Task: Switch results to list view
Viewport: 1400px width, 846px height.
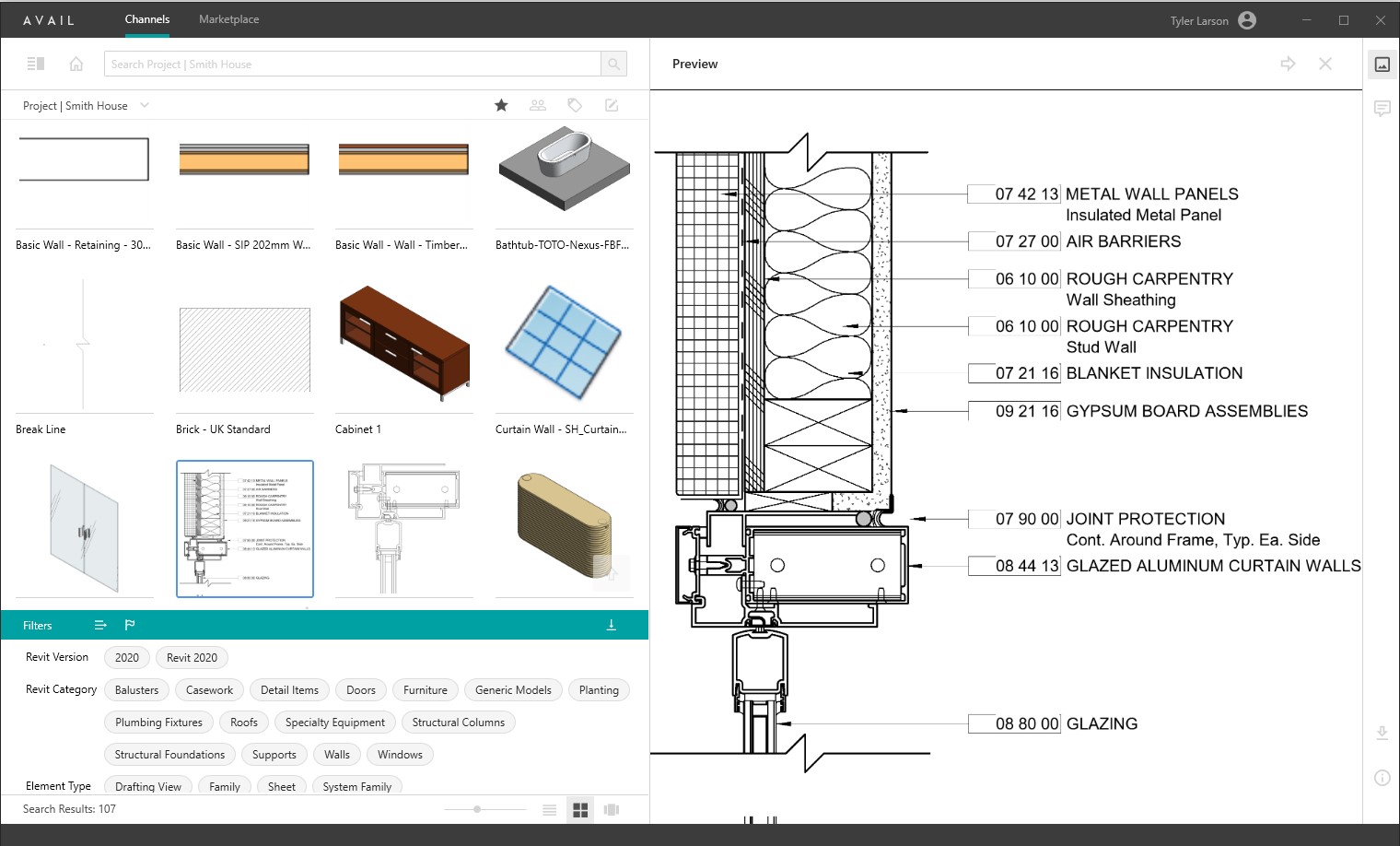Action: pyautogui.click(x=549, y=809)
